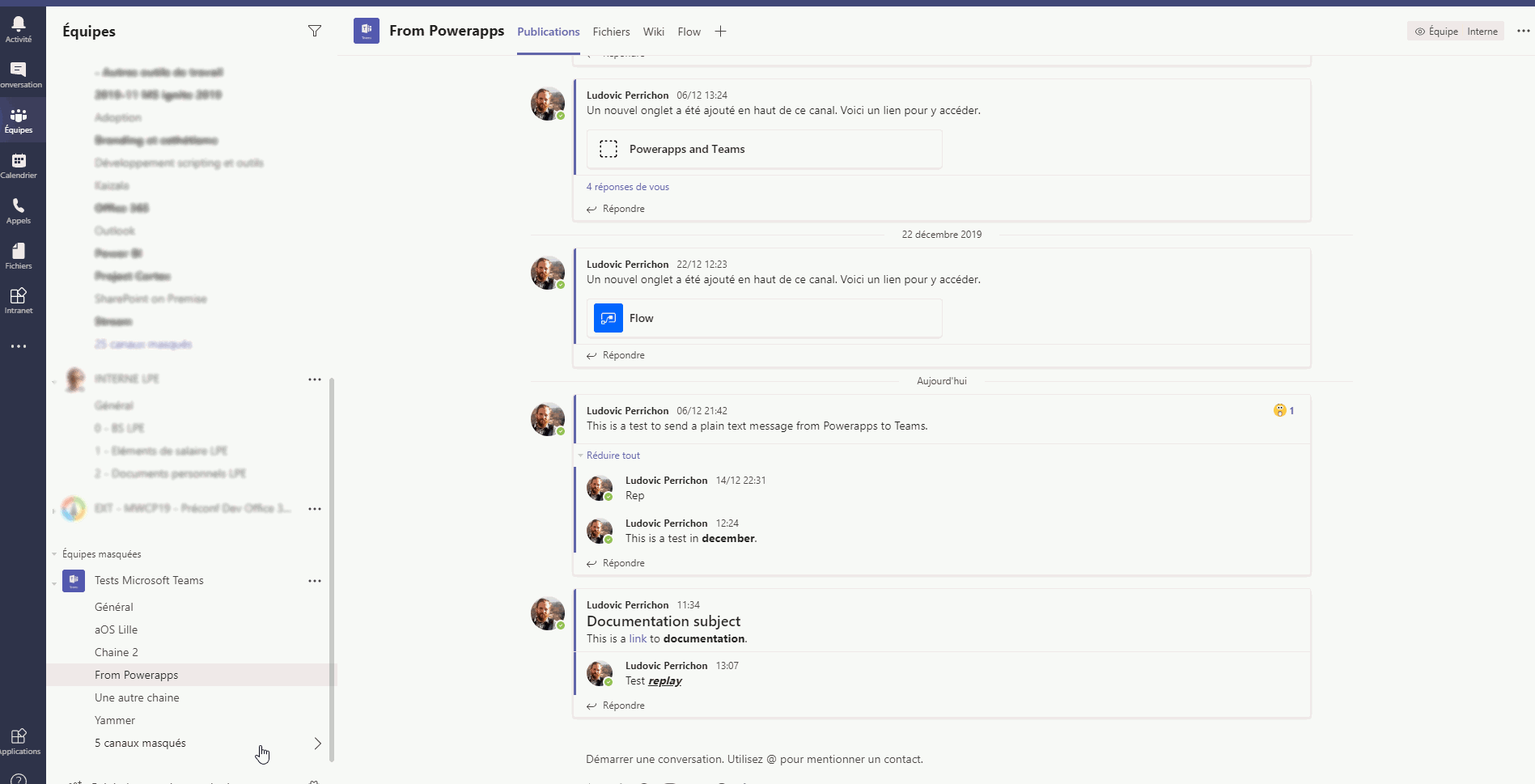Expand the 4 réponses de vous thread
This screenshot has height=784, width=1535.
coord(628,187)
